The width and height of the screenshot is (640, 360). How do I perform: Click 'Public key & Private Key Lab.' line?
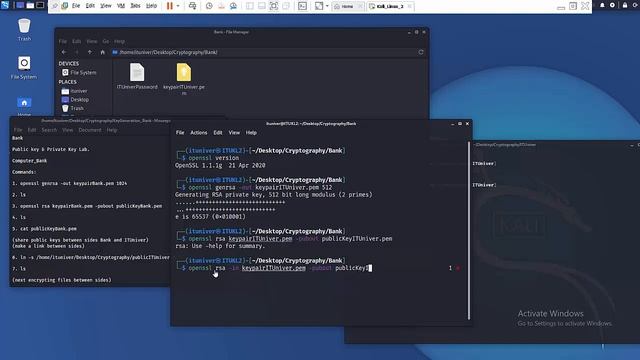coord(51,149)
